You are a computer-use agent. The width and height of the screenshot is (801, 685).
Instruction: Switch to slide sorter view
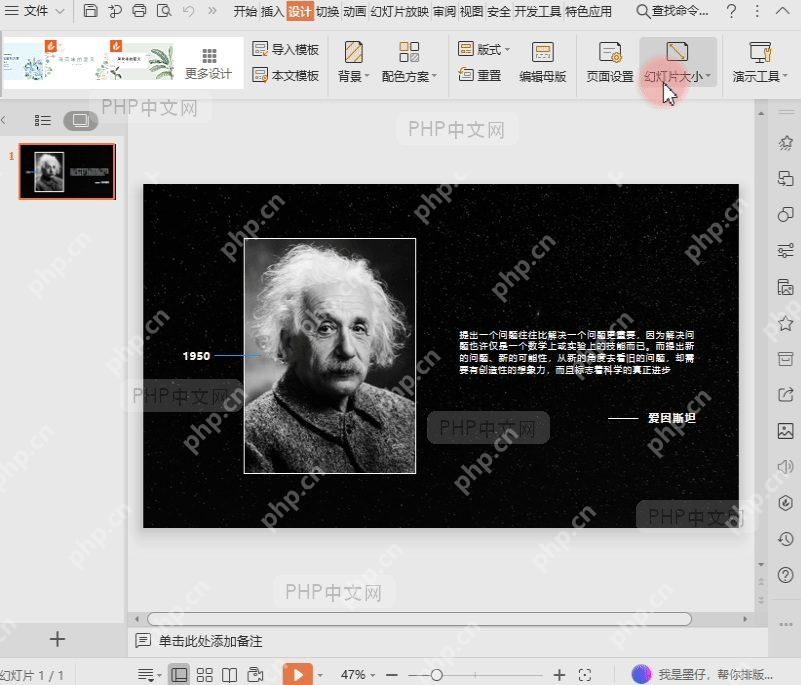click(204, 675)
